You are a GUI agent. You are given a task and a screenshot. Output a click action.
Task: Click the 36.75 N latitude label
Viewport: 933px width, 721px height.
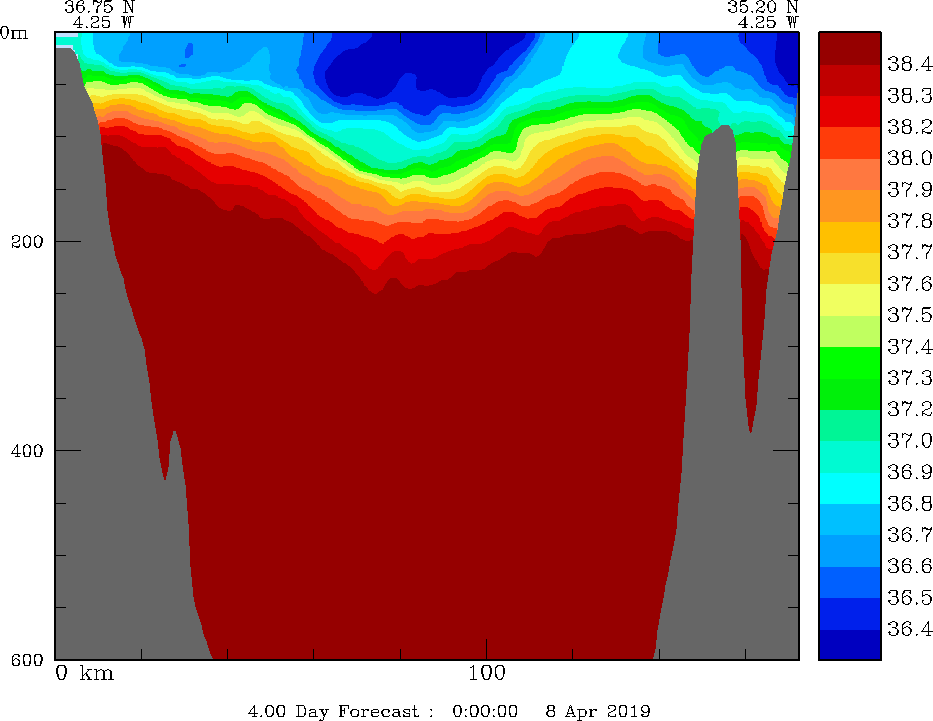click(x=100, y=7)
